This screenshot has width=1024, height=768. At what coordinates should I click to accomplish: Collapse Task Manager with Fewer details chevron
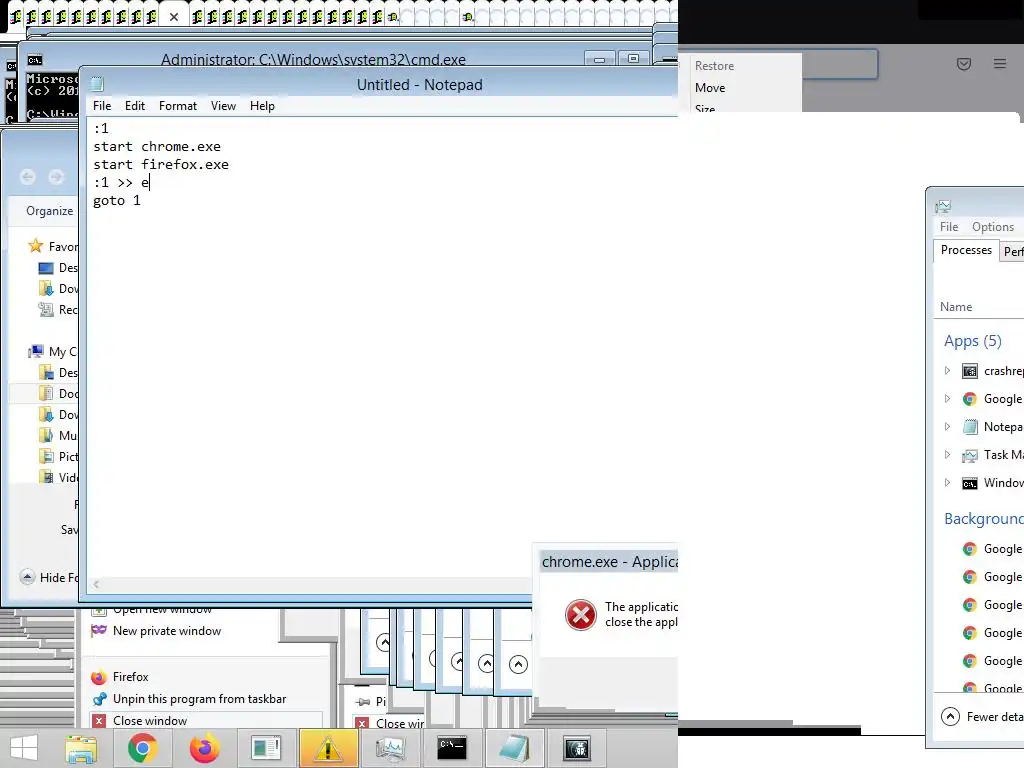point(950,716)
